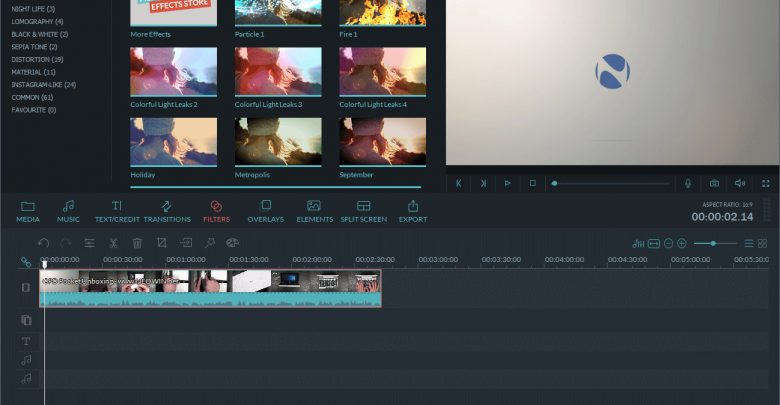Select Night Life (3) filter category
This screenshot has width=780, height=405.
coord(33,9)
